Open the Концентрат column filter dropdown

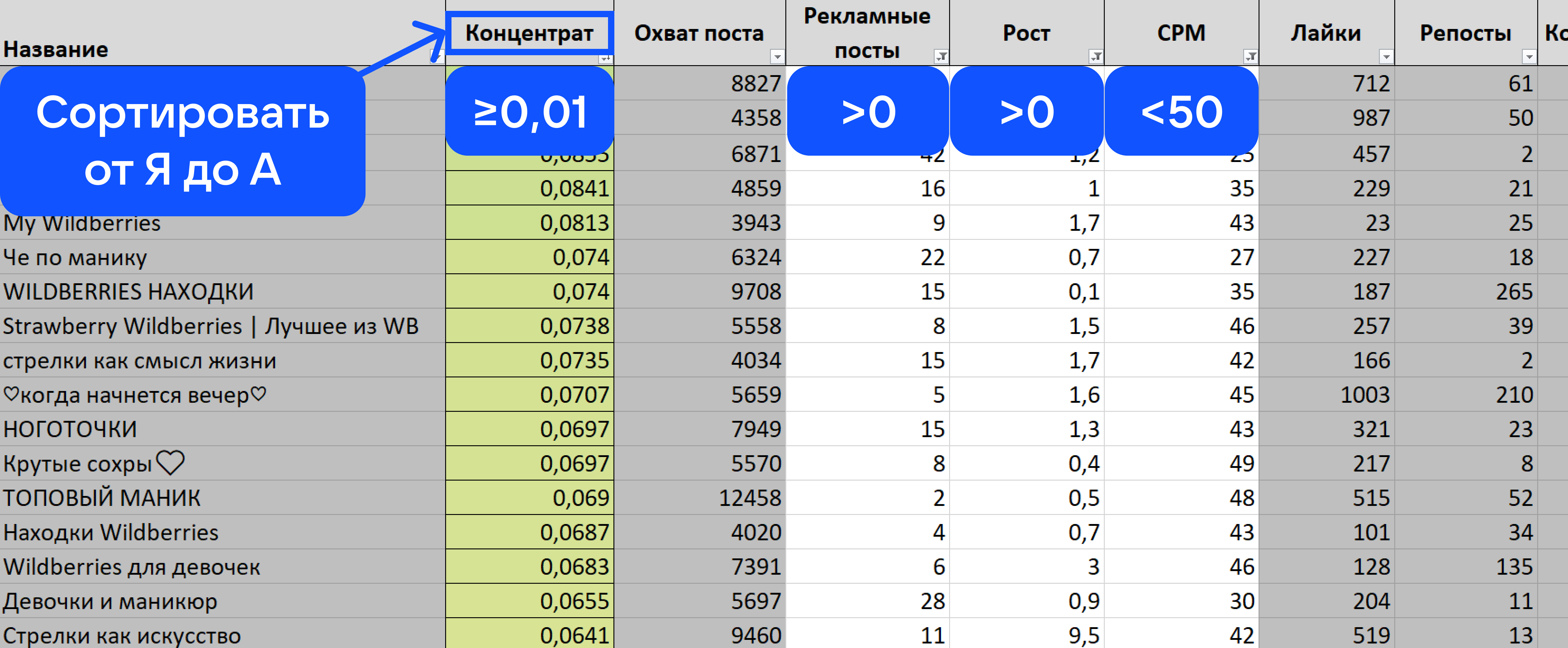604,59
